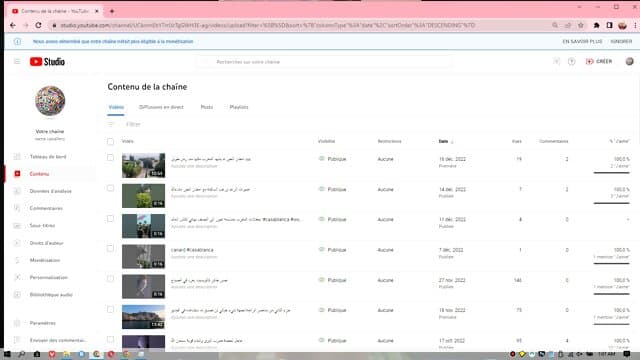The image size is (640, 360).
Task: Click the Filtrer filter icon
Action: tap(111, 124)
